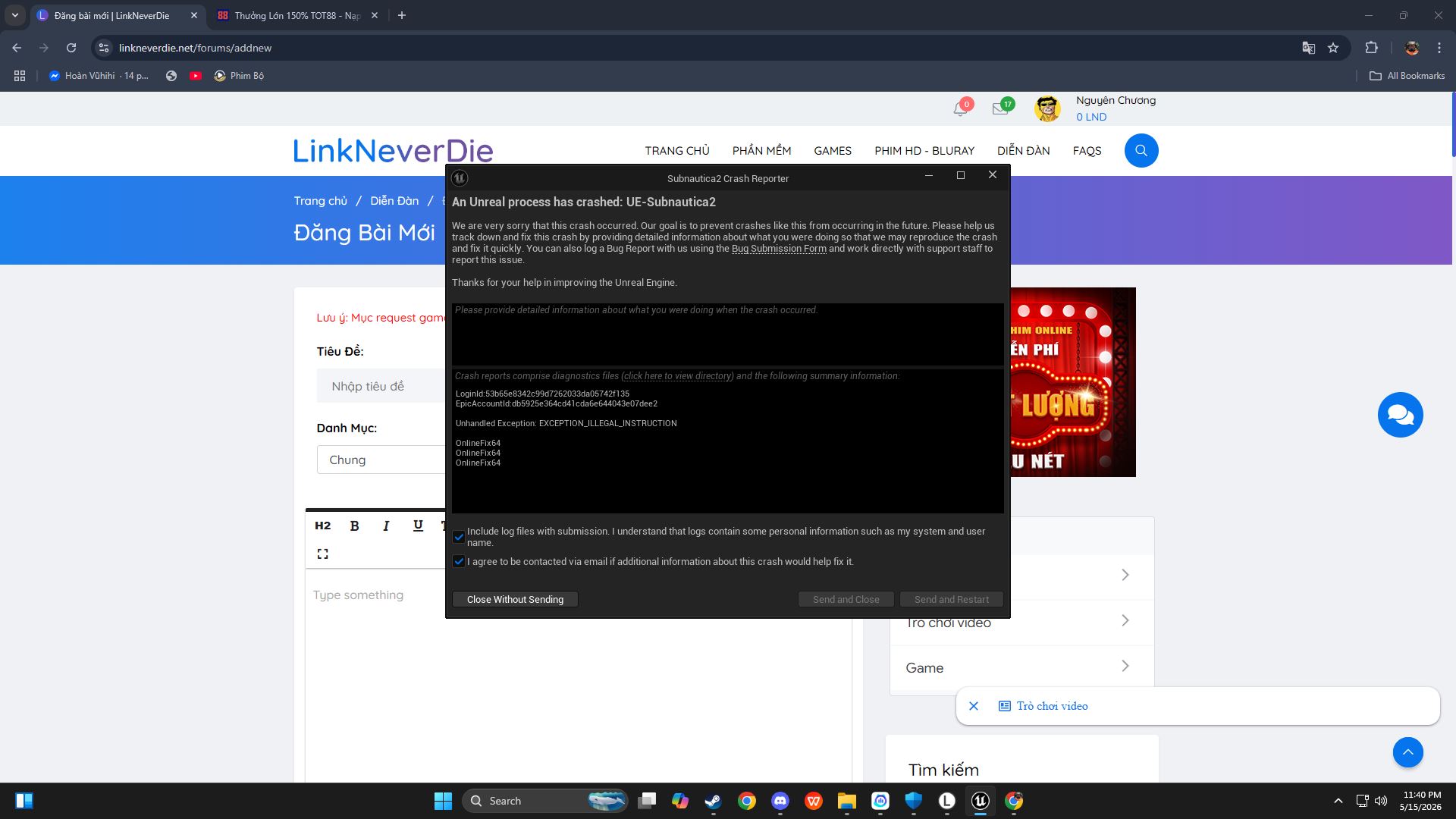Tick the include log files checkbox
The width and height of the screenshot is (1456, 819).
coord(459,537)
